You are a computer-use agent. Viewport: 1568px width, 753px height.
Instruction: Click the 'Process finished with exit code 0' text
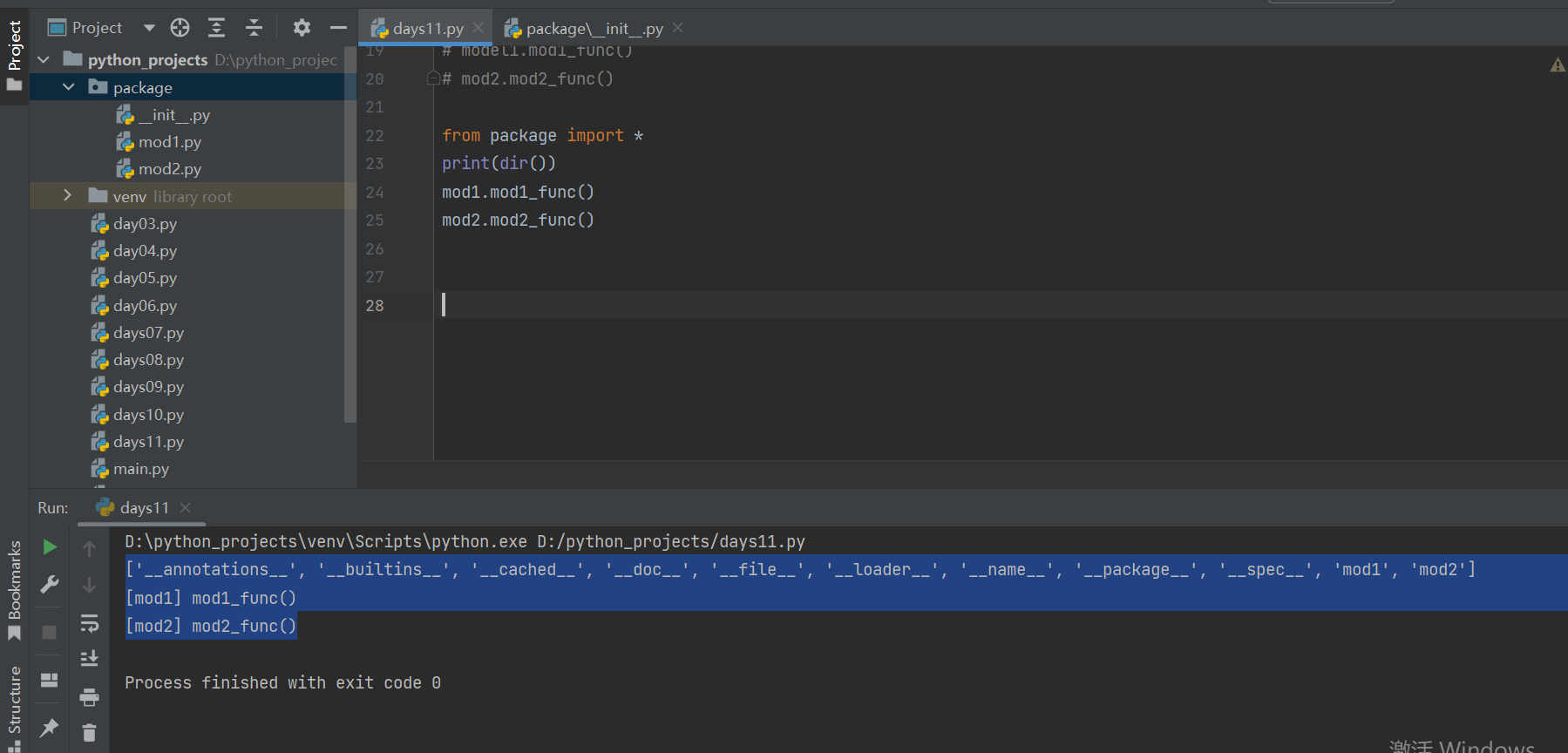click(282, 682)
